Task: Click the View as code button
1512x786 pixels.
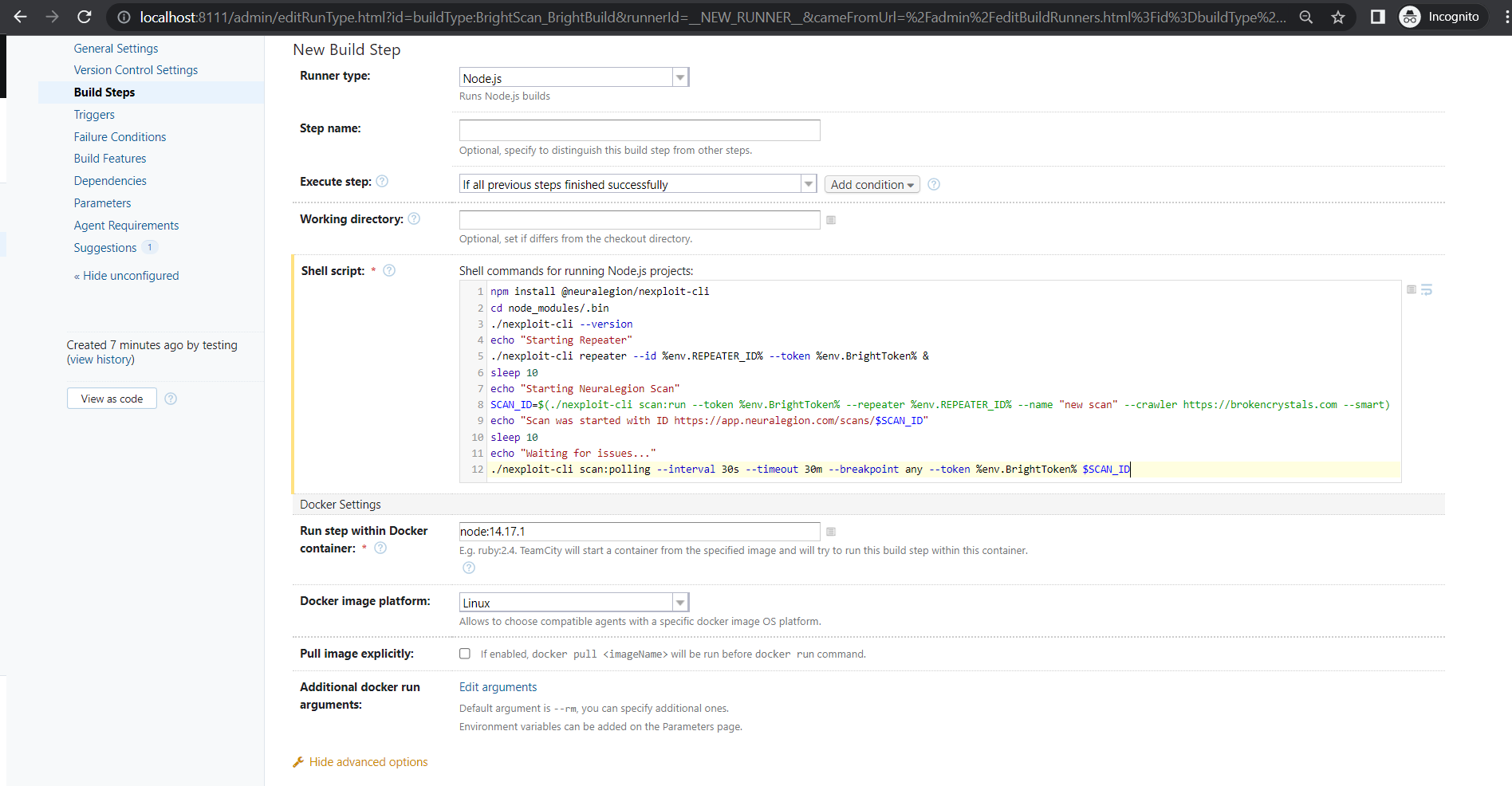Action: pos(112,399)
